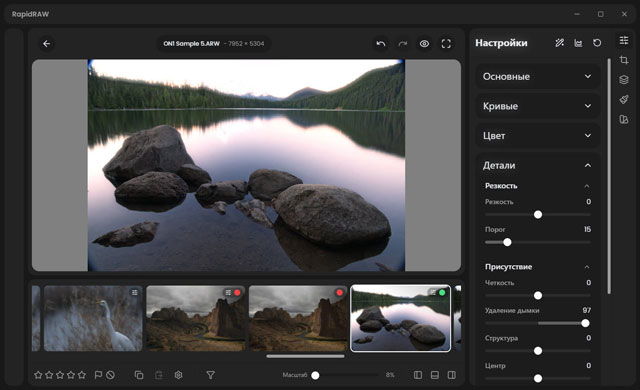
Task: Rate image five stars
Action: 82,375
